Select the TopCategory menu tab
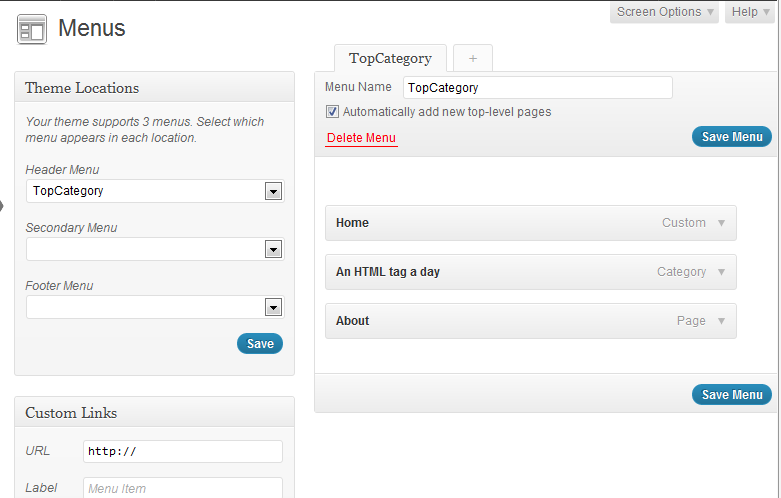The width and height of the screenshot is (781, 498). pos(390,58)
